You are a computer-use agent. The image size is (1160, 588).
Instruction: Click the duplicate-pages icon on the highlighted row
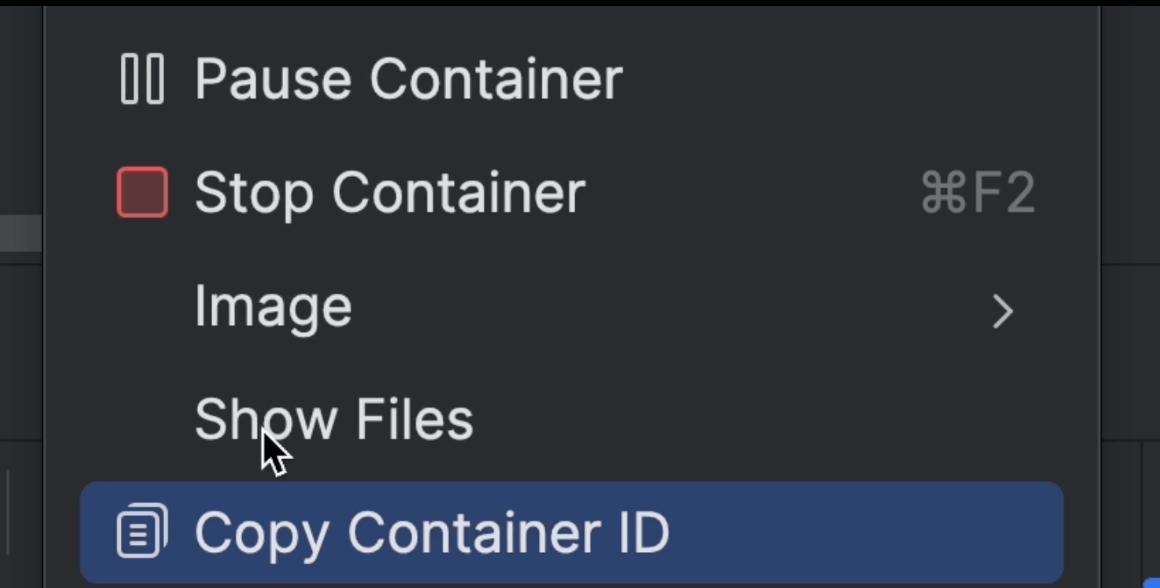coord(140,530)
